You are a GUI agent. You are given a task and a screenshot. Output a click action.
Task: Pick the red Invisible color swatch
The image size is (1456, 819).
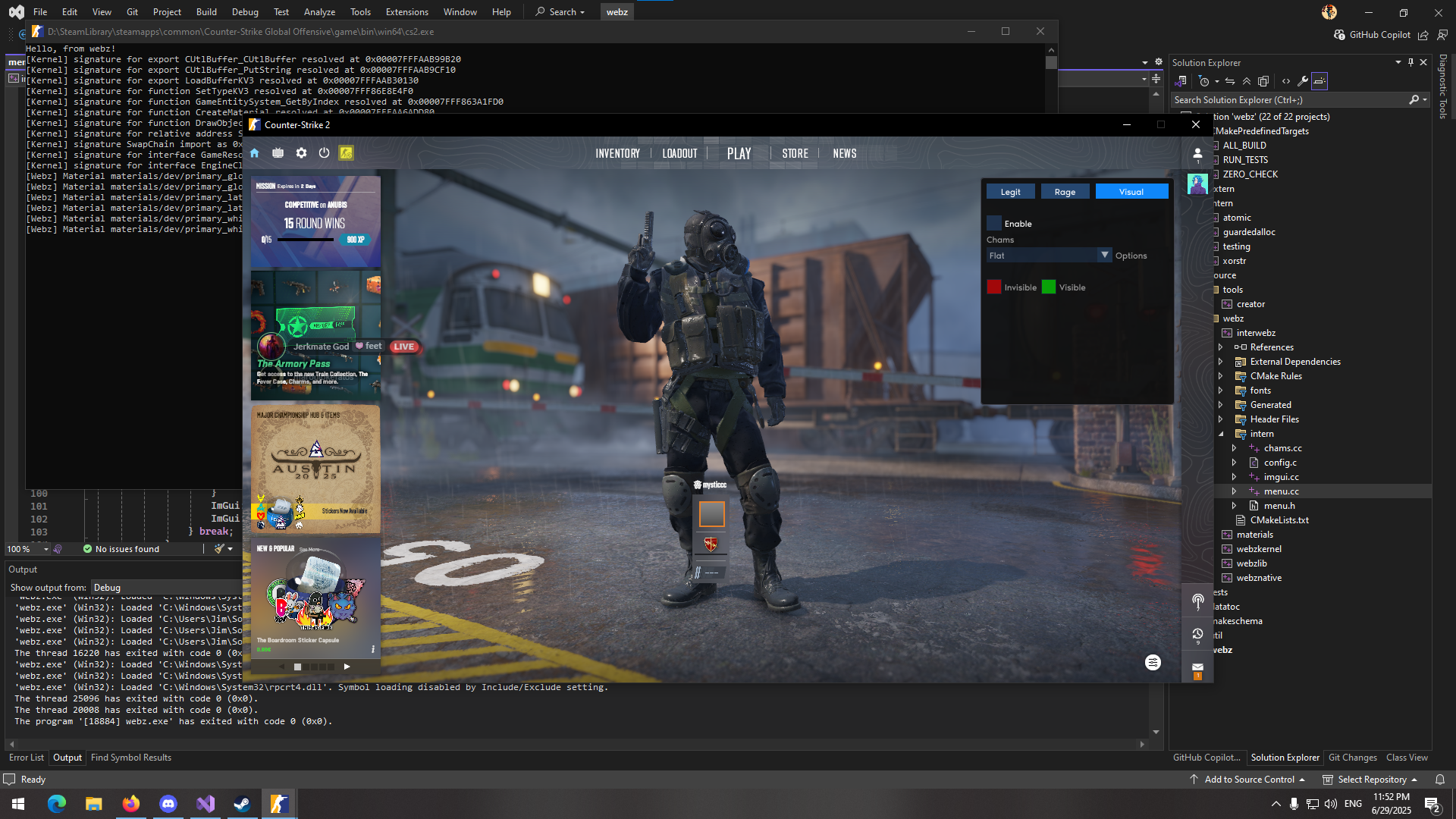[994, 287]
